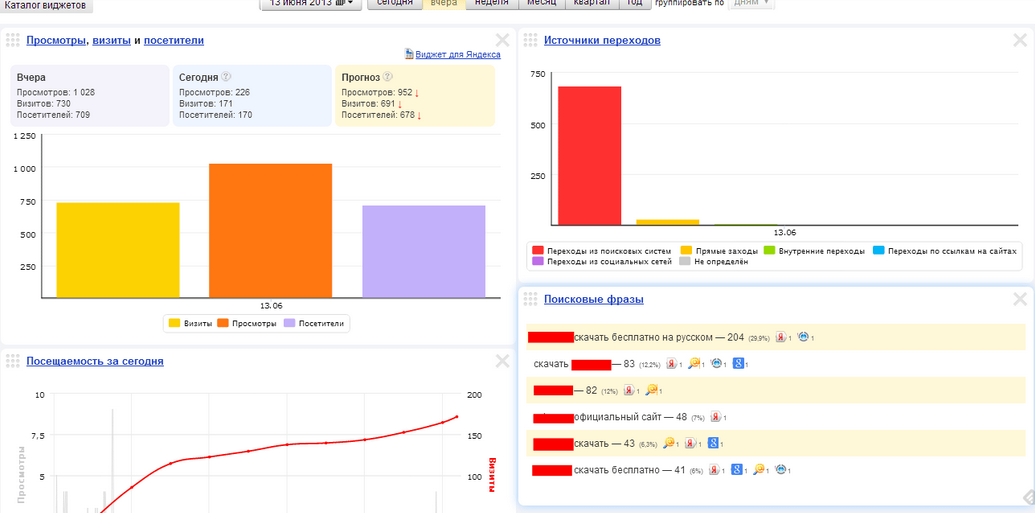Click the help icon next to Сегодня
The image size is (1035, 513).
pyautogui.click(x=226, y=77)
